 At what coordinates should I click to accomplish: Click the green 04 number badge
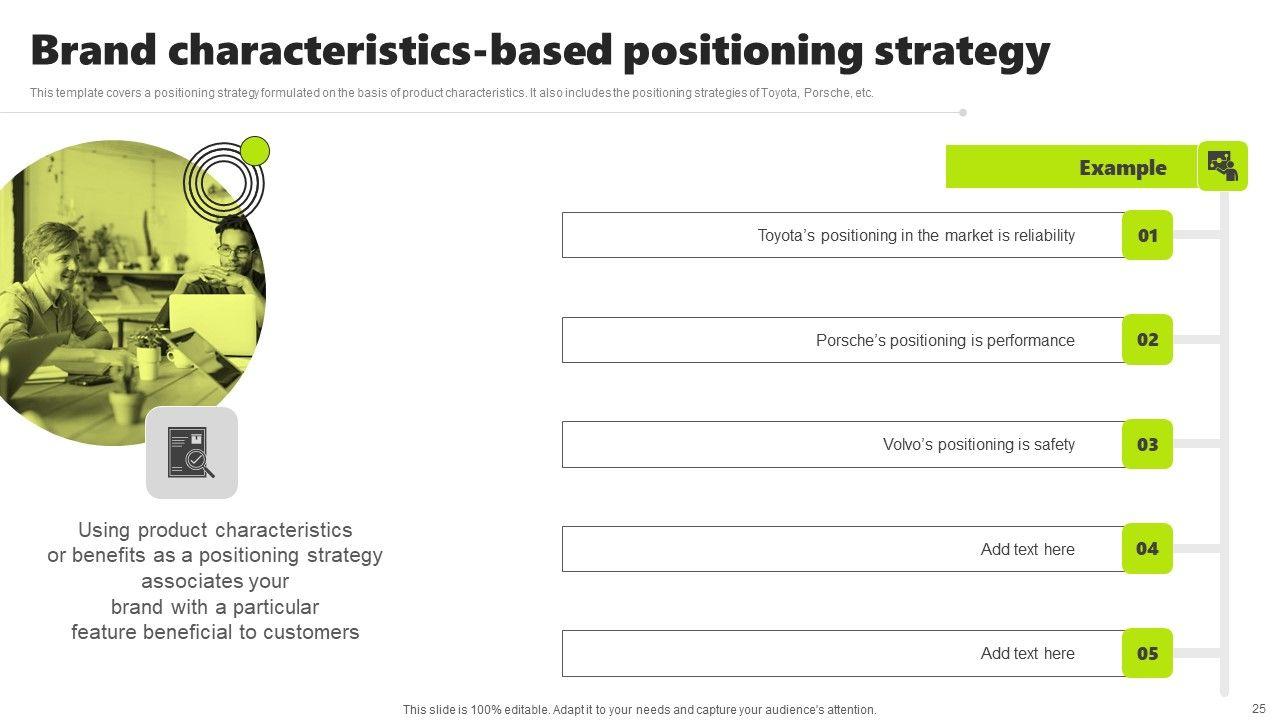[1147, 548]
